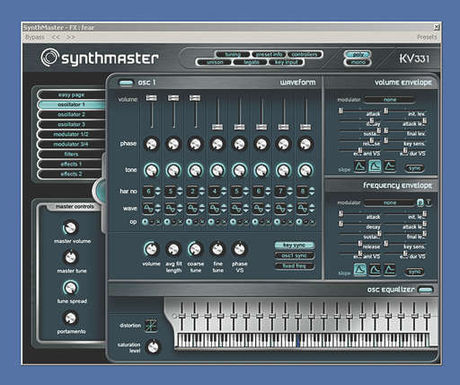
Task: Toggle the osc equalizer enable switch
Action: tap(425, 290)
